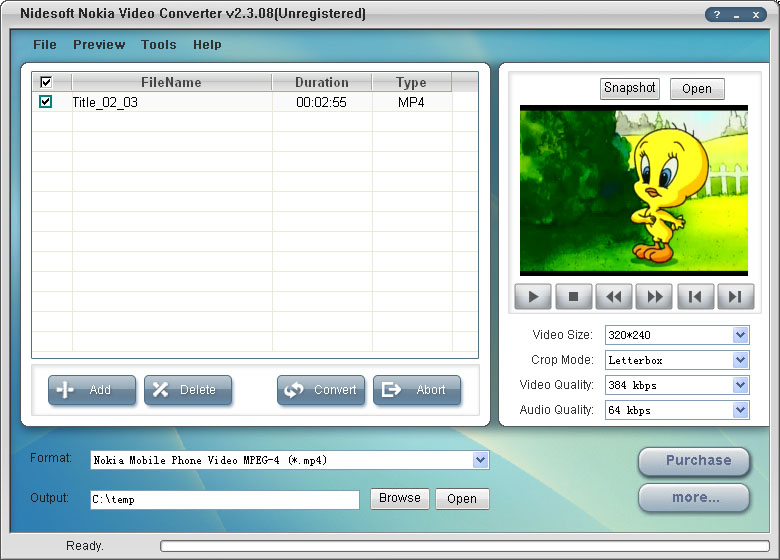Sort by the FileName column header

tap(172, 82)
